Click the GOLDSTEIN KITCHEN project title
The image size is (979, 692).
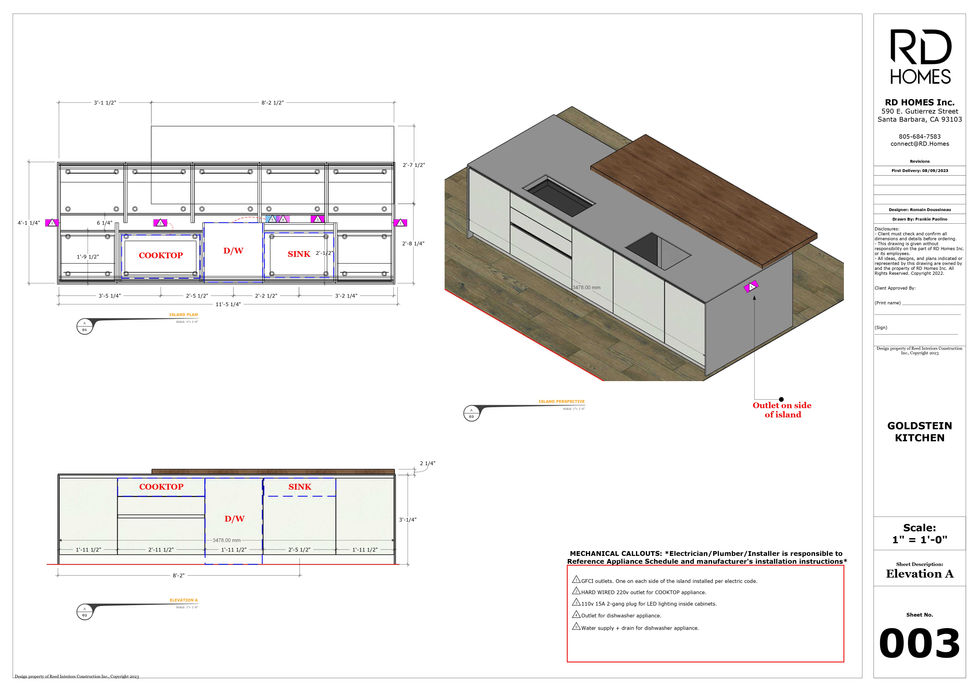(x=920, y=432)
